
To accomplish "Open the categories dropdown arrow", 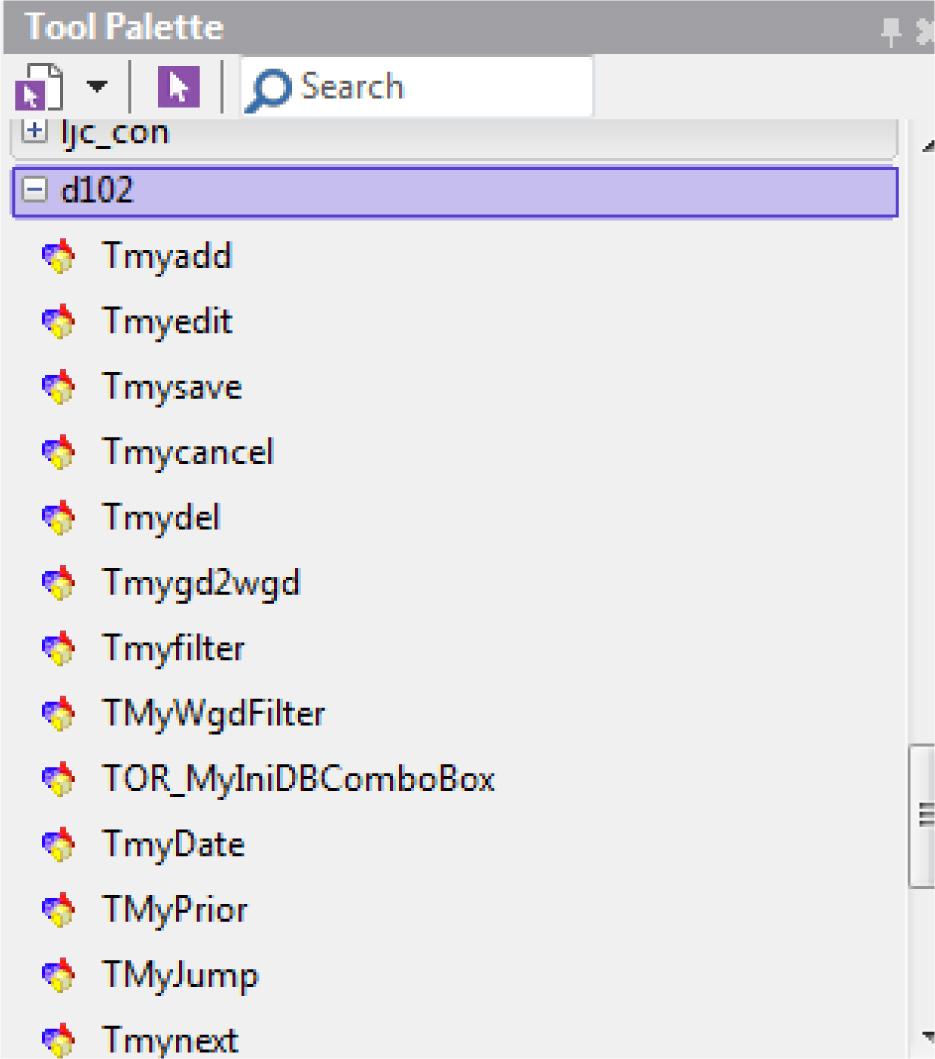I will 95,88.
